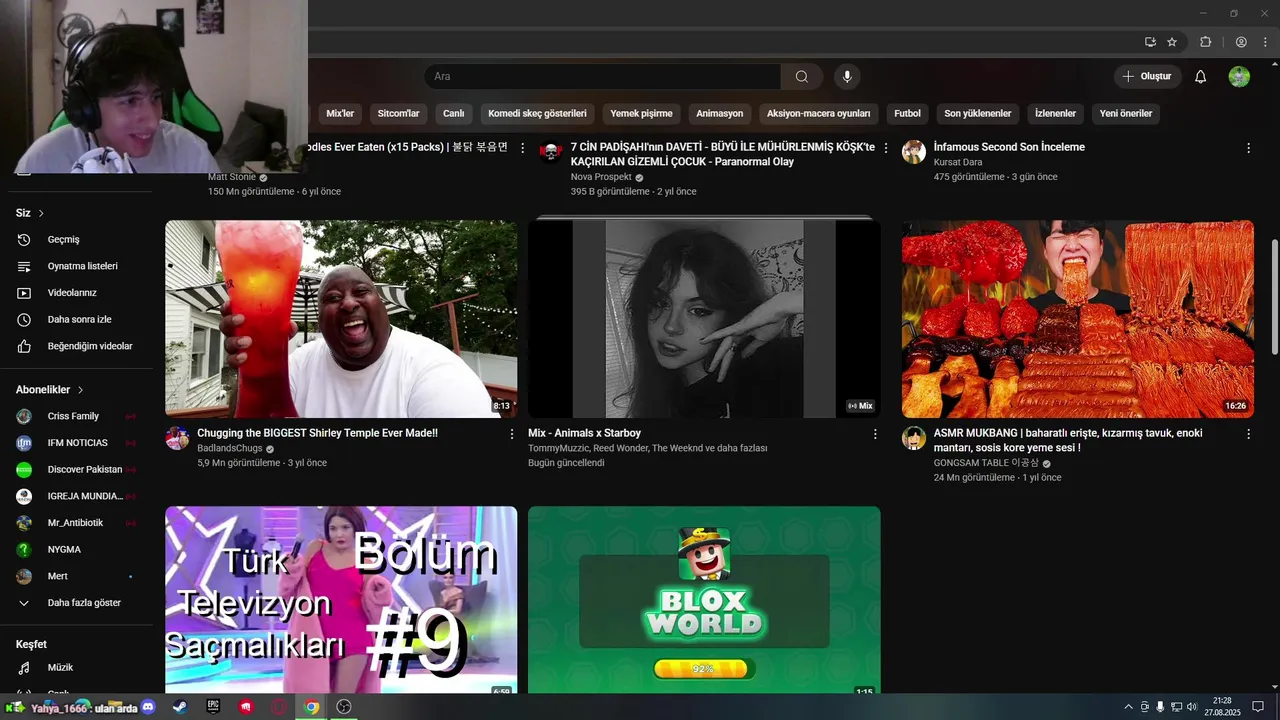1280x720 pixels.
Task: Open options for 7 CİN PADİŞAHI video
Action: tap(885, 148)
